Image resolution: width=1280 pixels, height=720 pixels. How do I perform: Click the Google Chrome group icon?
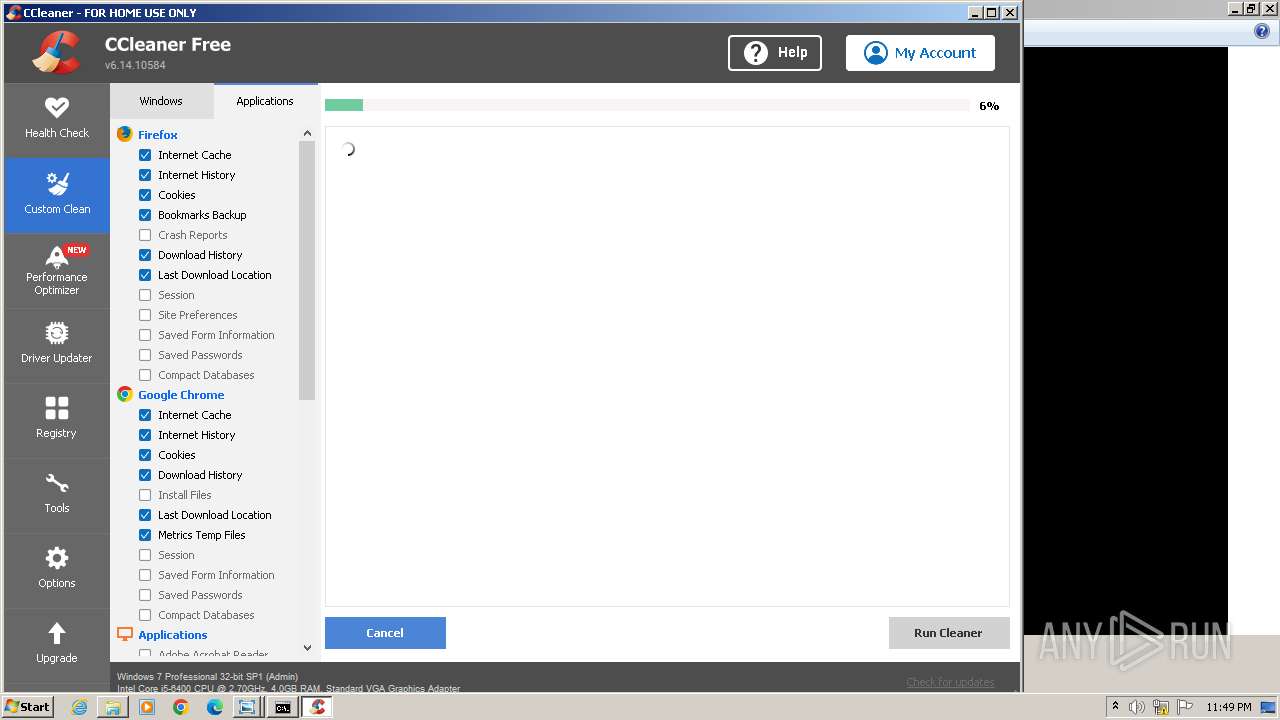pyautogui.click(x=125, y=394)
